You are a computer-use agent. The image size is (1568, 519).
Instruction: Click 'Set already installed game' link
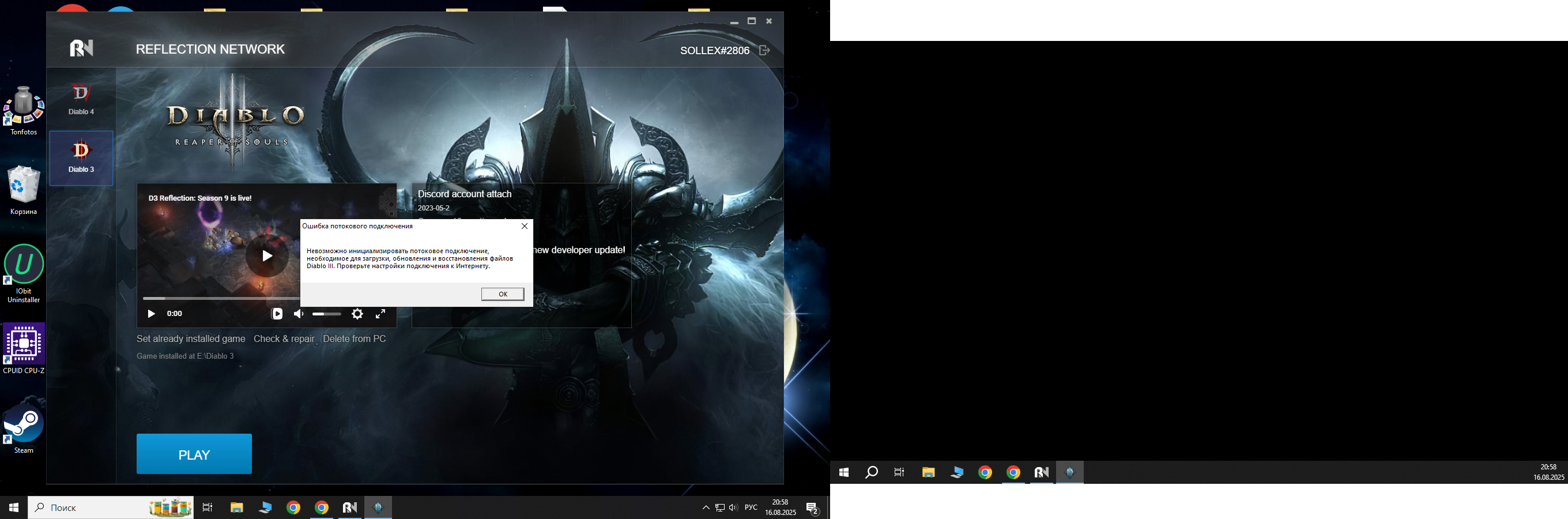(191, 339)
